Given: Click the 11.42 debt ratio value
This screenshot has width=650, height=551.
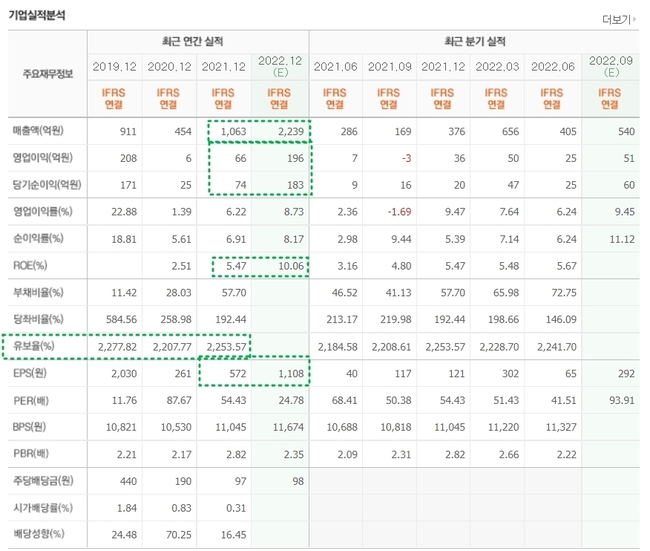Looking at the screenshot, I should tap(124, 293).
